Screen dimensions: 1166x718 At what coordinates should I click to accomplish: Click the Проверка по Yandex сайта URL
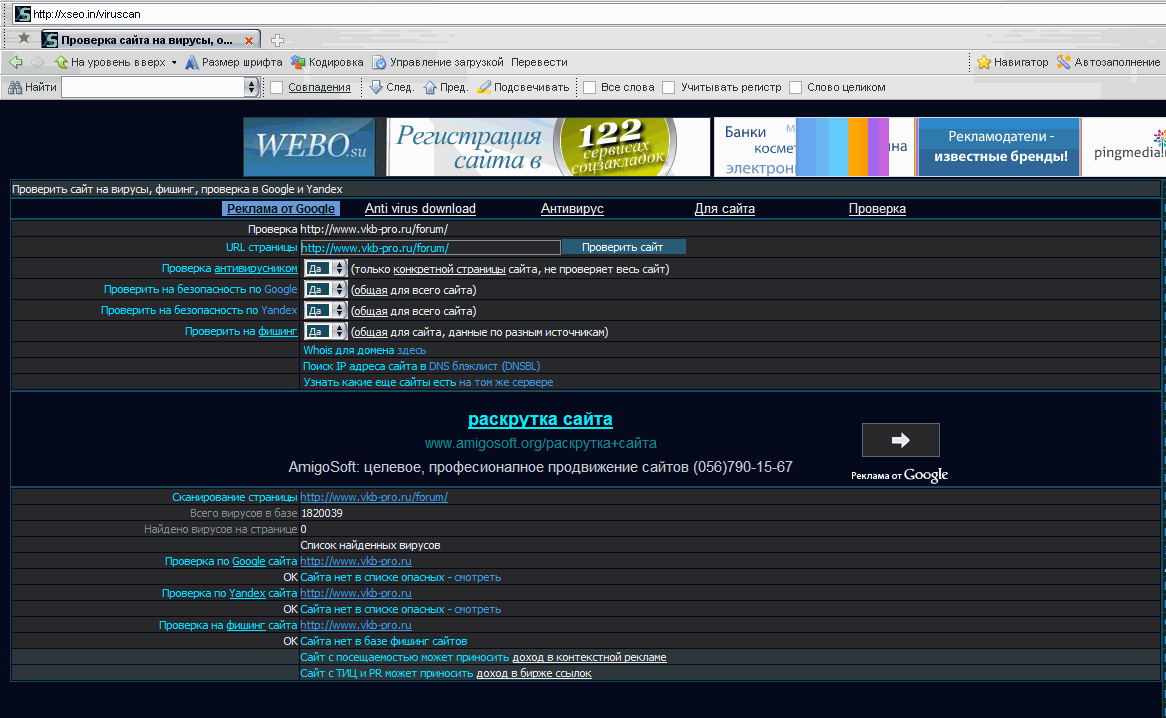click(355, 593)
